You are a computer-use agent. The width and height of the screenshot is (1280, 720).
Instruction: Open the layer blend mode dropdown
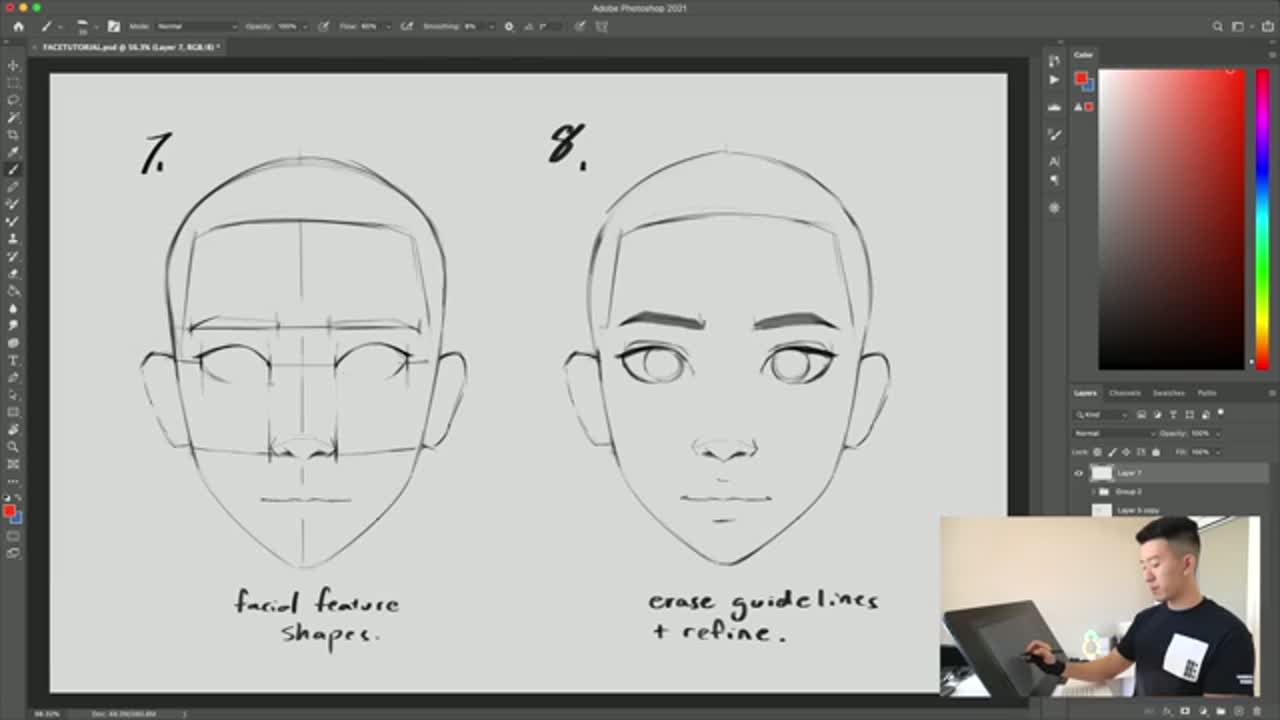tap(1115, 433)
